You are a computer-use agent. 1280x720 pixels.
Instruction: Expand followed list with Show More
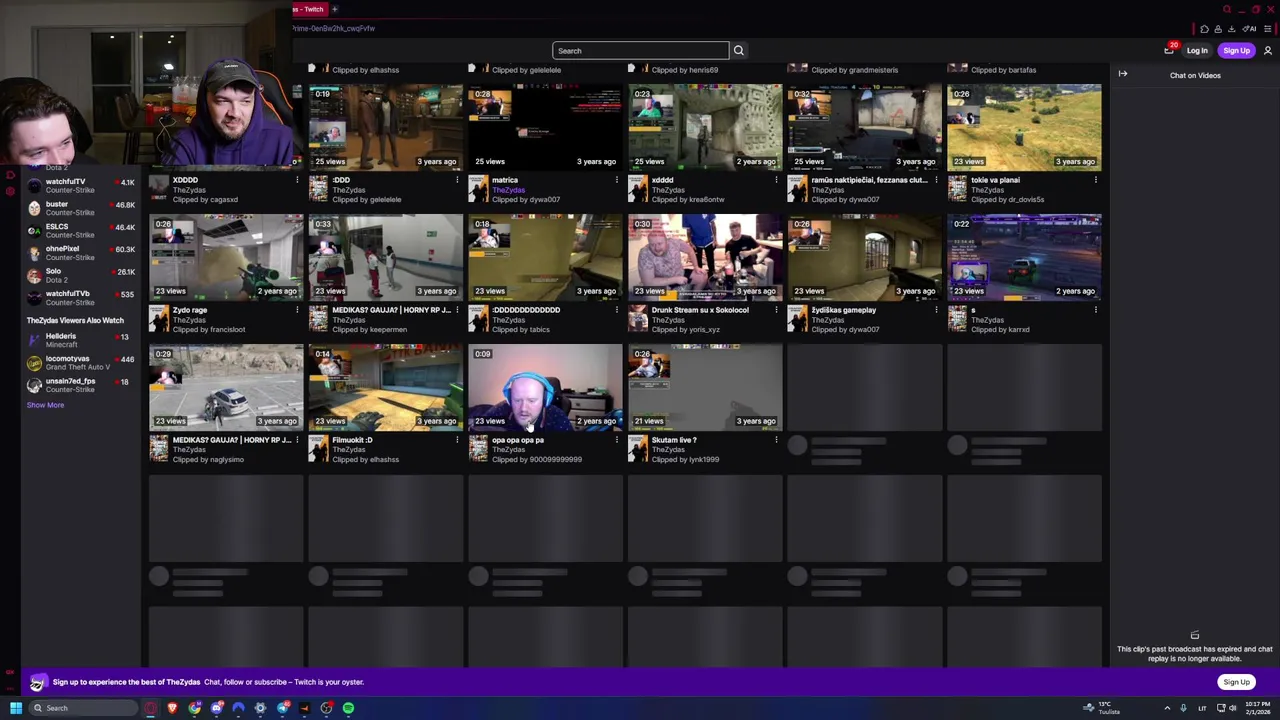[x=45, y=405]
